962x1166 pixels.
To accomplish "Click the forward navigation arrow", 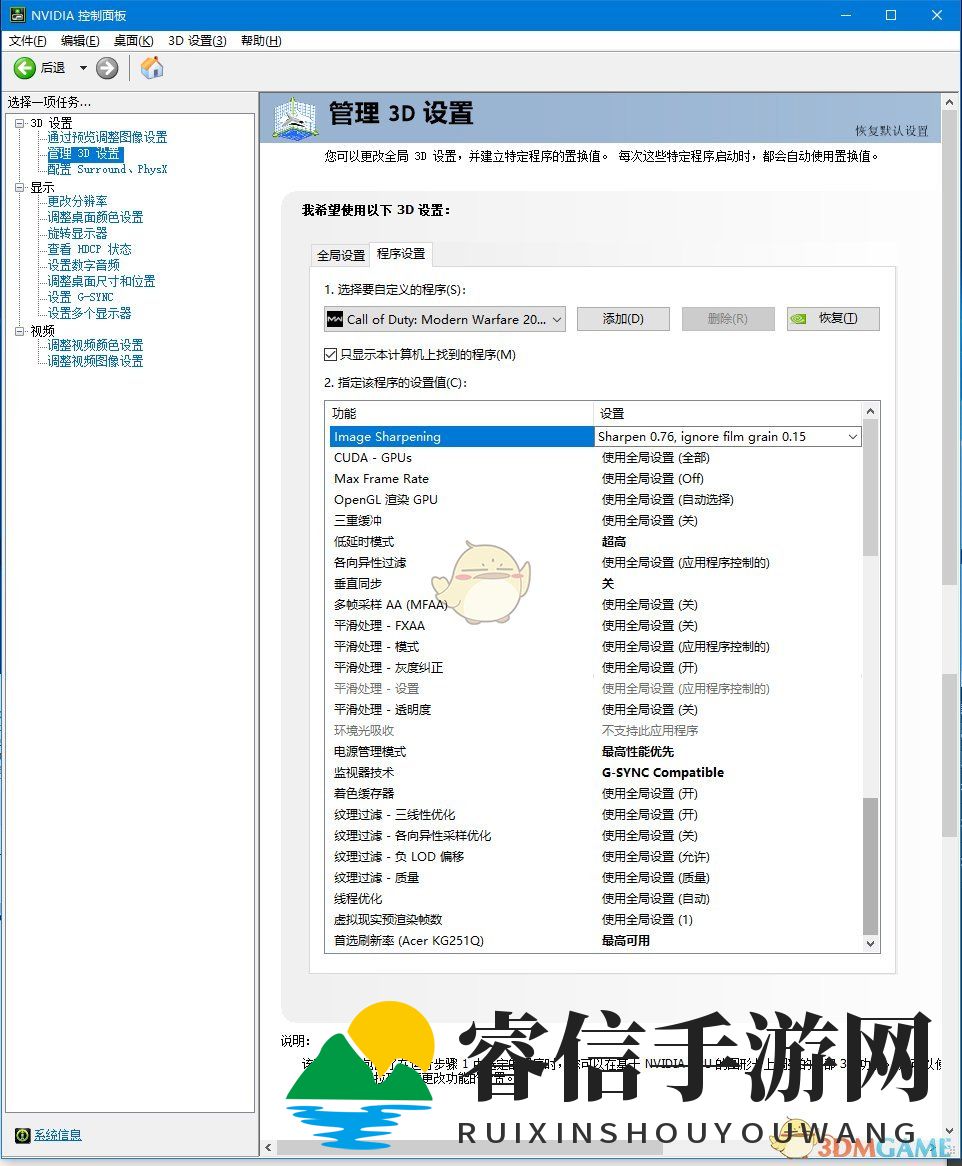I will point(106,68).
